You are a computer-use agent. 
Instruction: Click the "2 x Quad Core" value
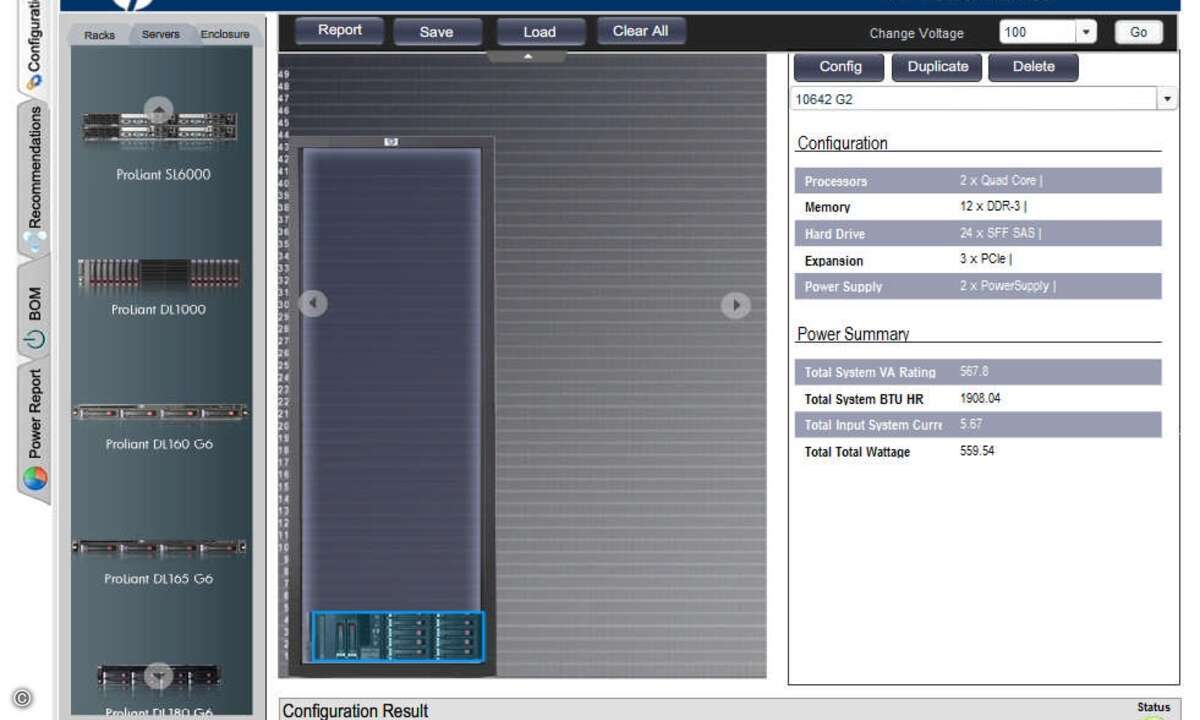point(1000,181)
